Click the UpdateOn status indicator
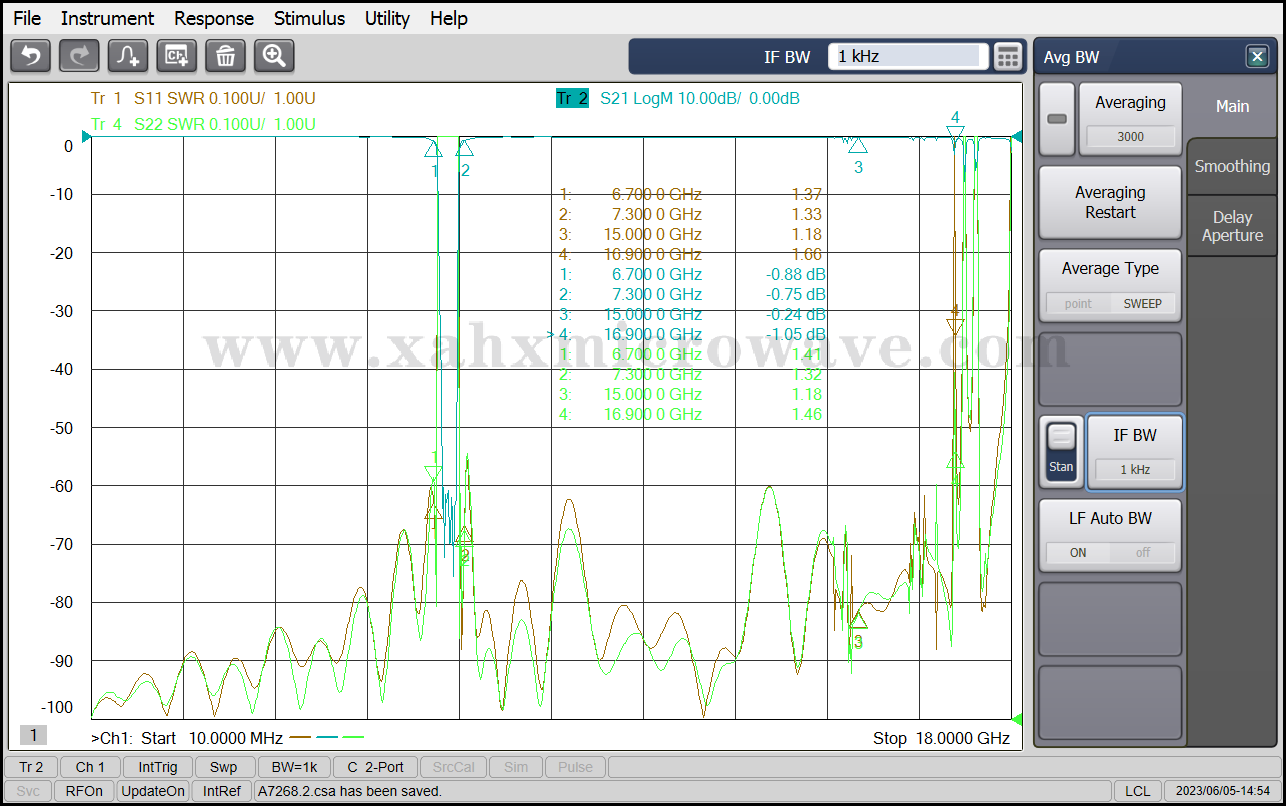The width and height of the screenshot is (1286, 806). [153, 791]
